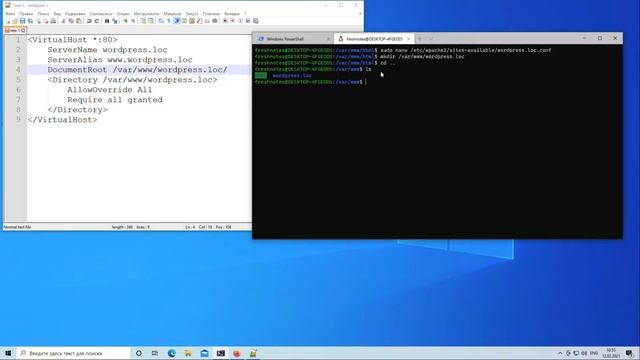Open the Синтаксисы menu in Notepad++
The width and height of the screenshot is (640, 360).
pos(101,14)
